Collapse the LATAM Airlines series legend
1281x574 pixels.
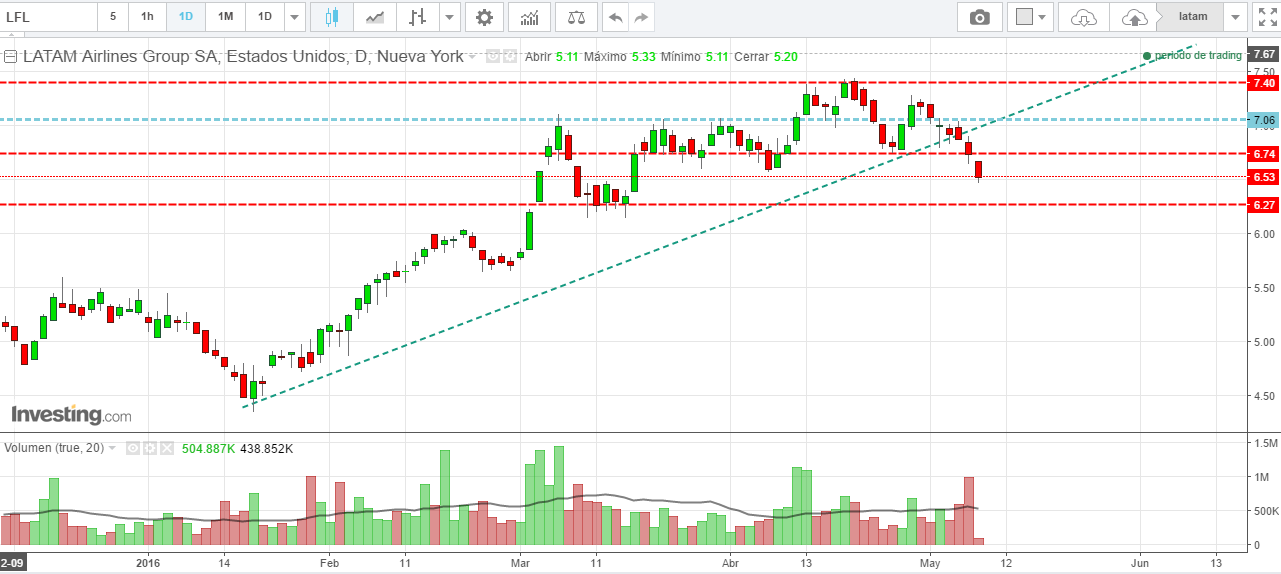[x=11, y=57]
